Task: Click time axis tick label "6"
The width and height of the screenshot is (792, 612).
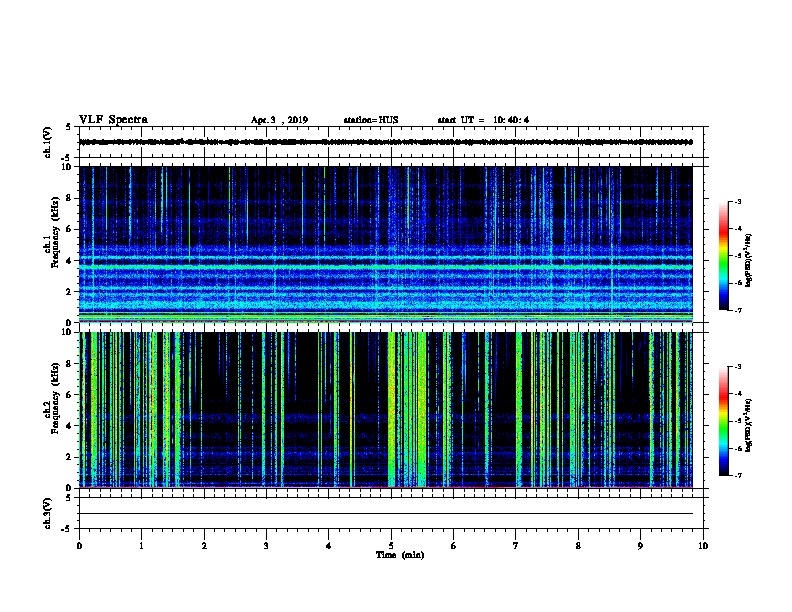Action: click(454, 546)
